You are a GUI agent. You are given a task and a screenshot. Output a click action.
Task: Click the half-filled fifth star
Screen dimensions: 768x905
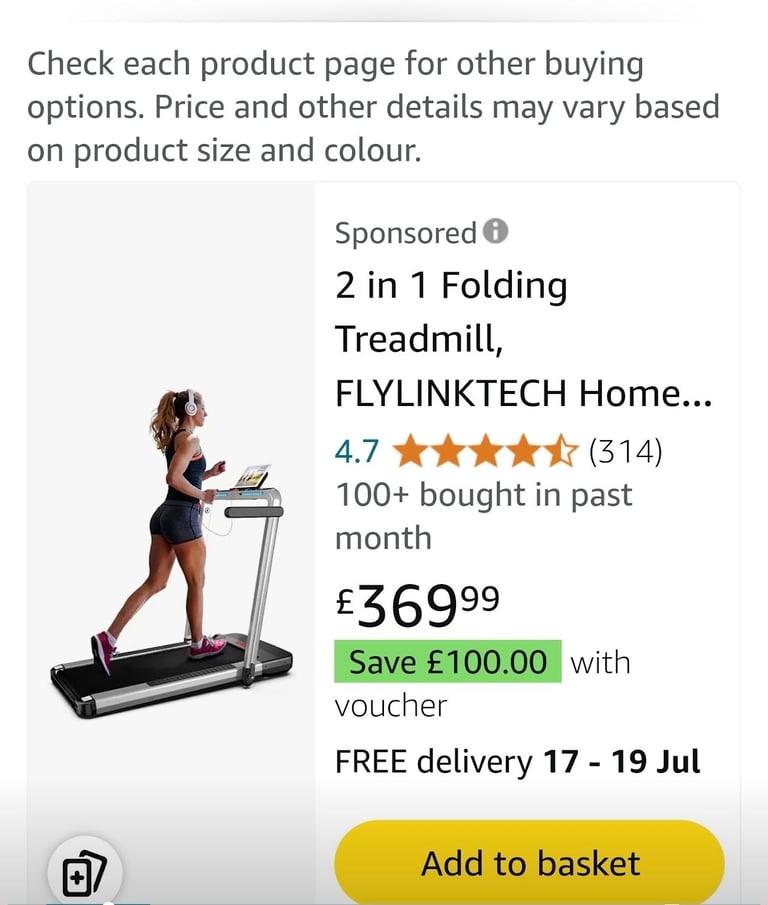tap(561, 451)
